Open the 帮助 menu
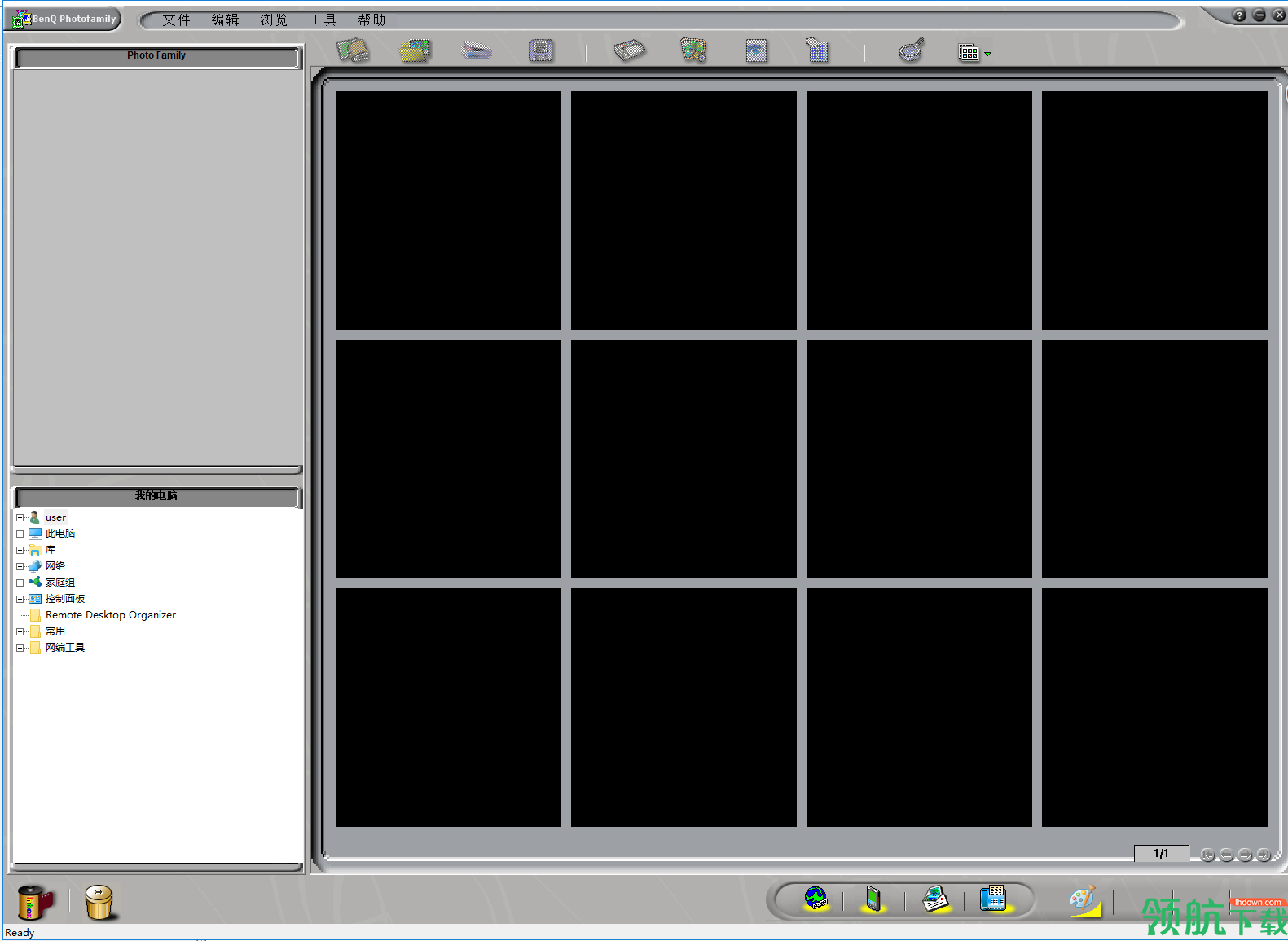 pos(371,20)
